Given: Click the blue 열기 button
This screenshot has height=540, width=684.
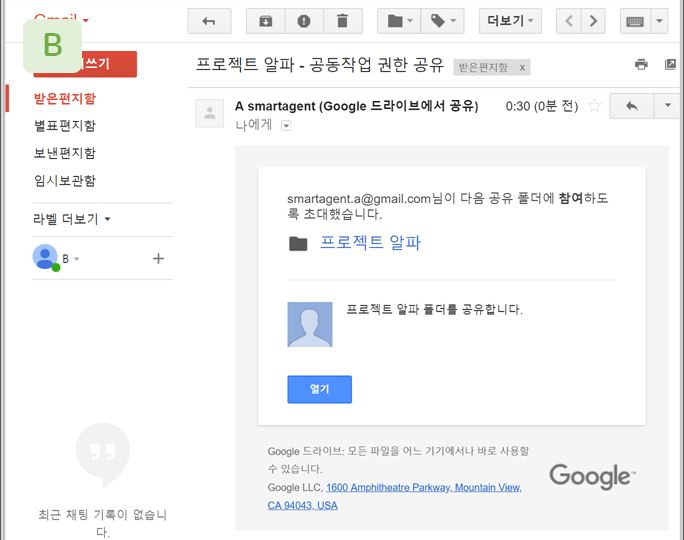Looking at the screenshot, I should point(320,389).
